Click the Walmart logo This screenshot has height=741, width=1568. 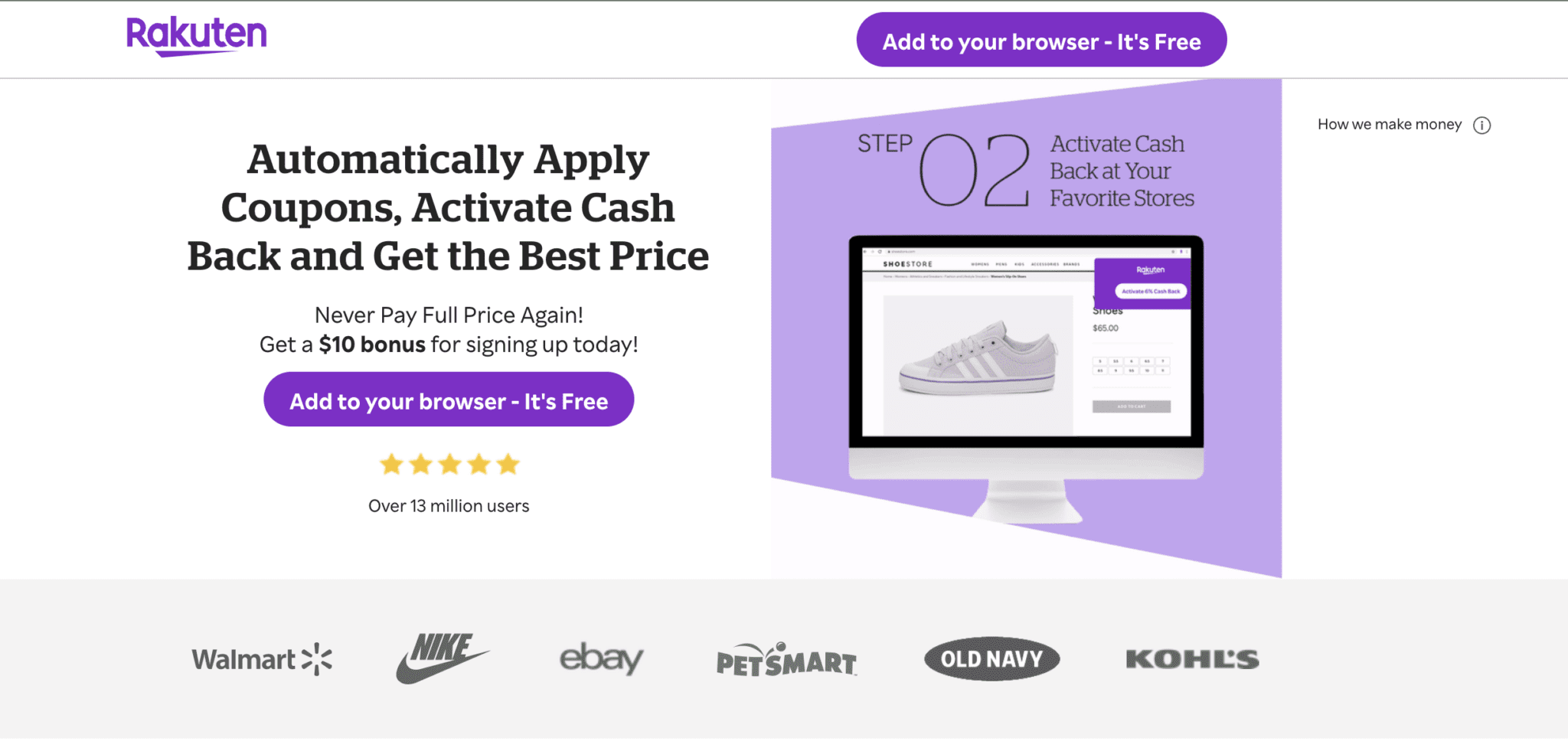coord(262,659)
